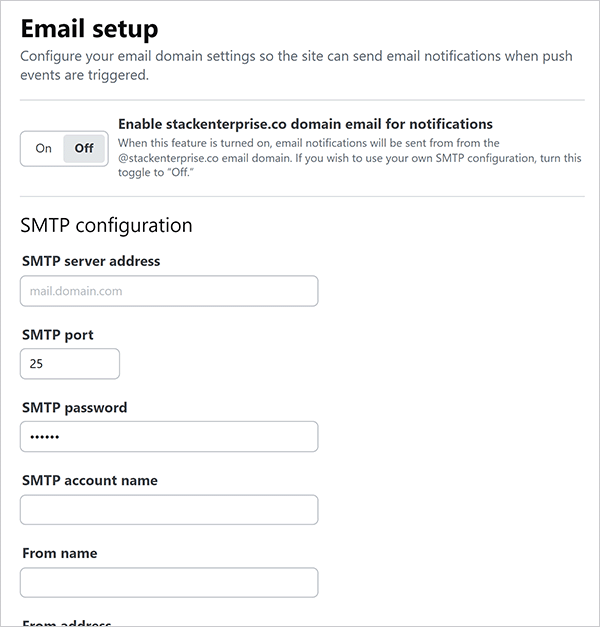
Task: Focus the SMTP port field
Action: click(70, 364)
